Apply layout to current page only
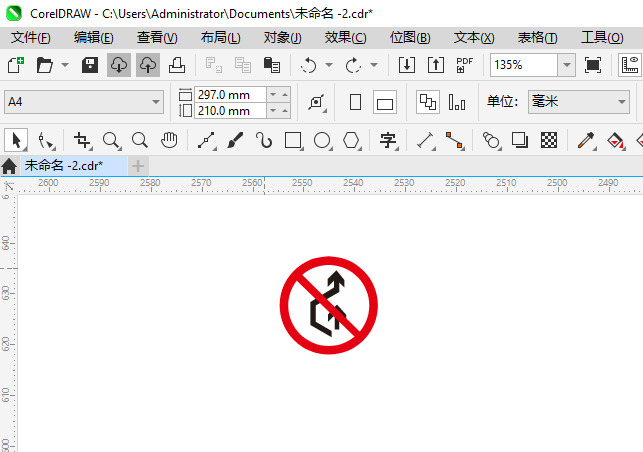 (x=457, y=102)
